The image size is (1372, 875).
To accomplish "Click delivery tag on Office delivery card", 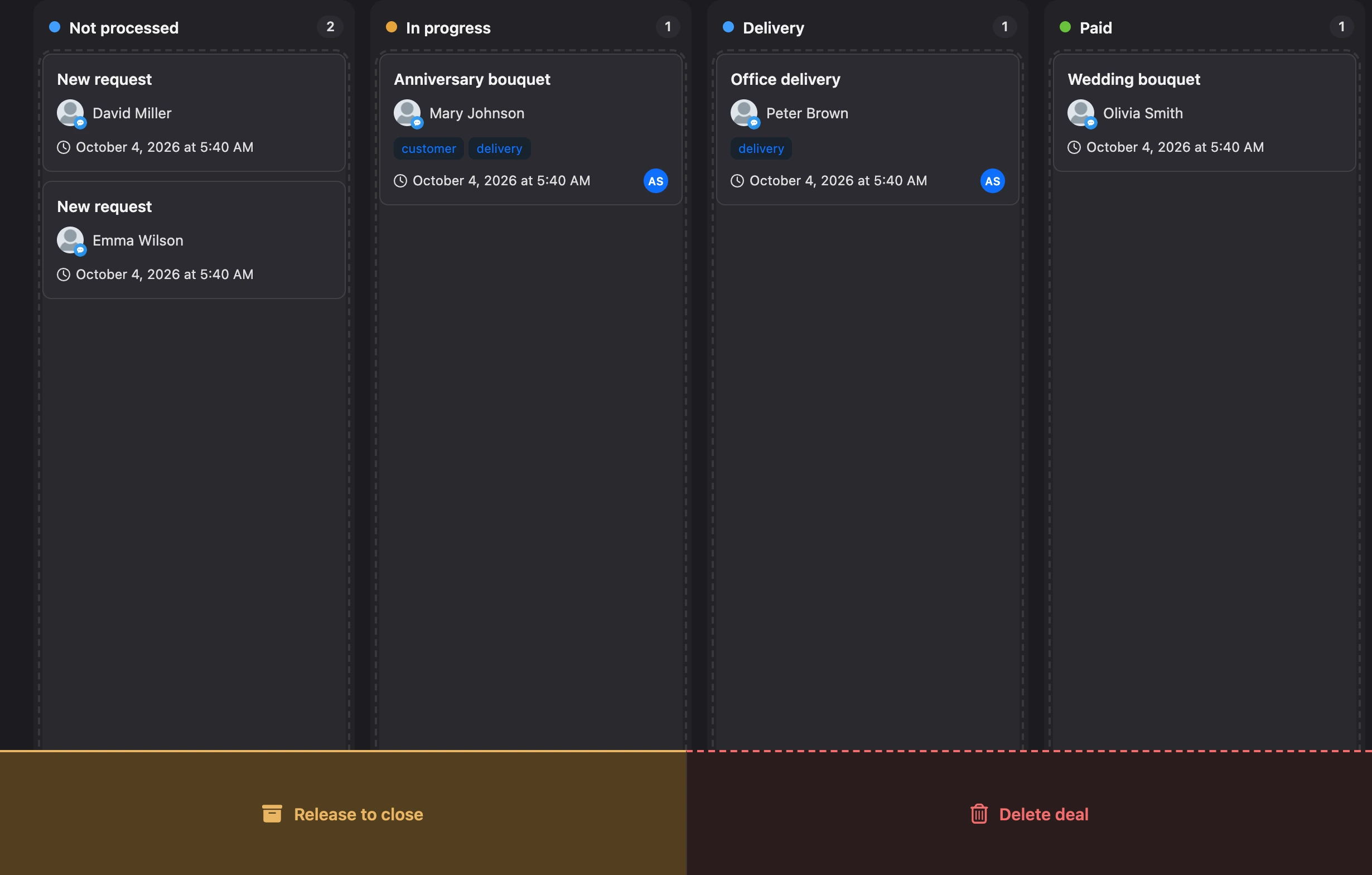I will [x=761, y=148].
